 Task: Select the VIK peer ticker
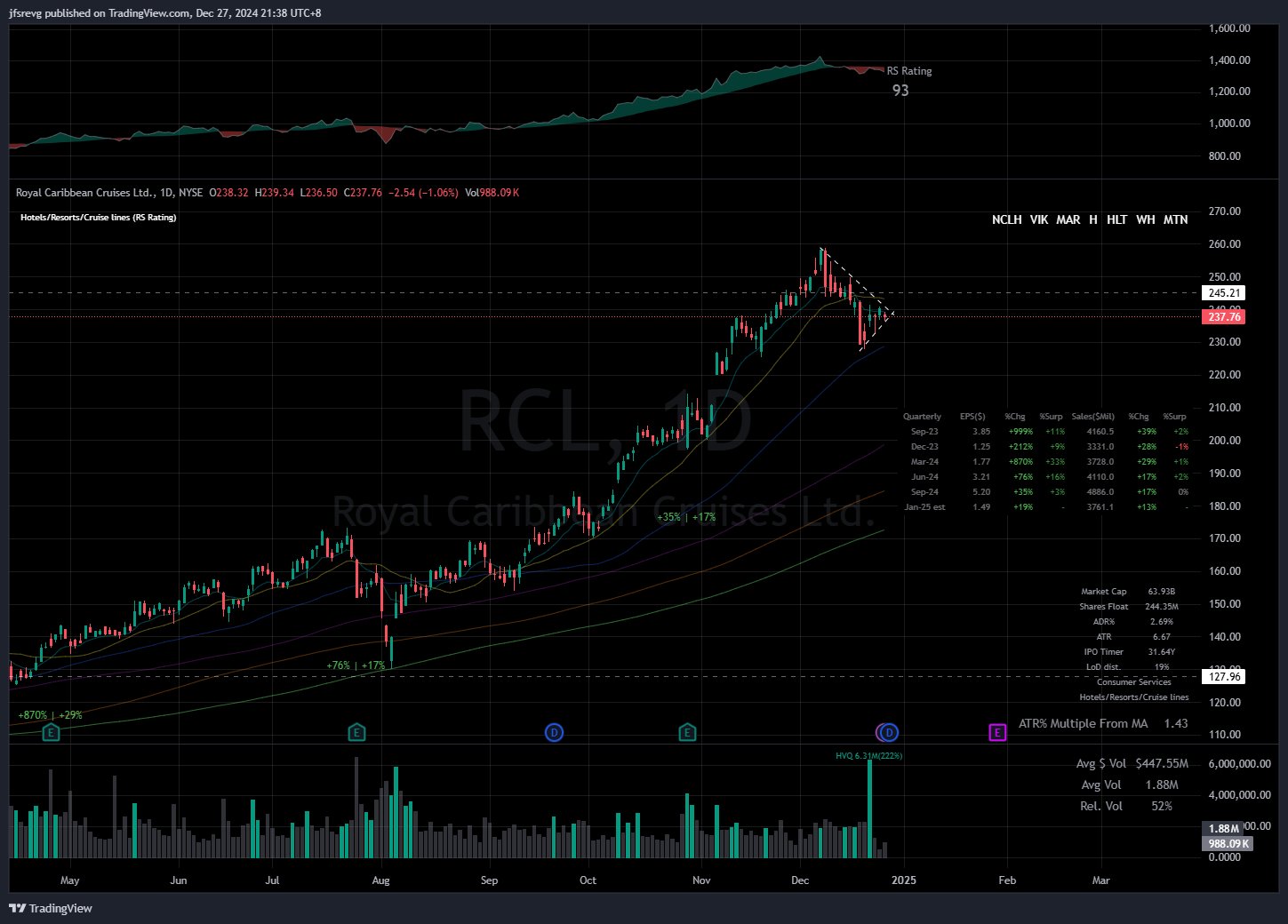tap(1038, 219)
